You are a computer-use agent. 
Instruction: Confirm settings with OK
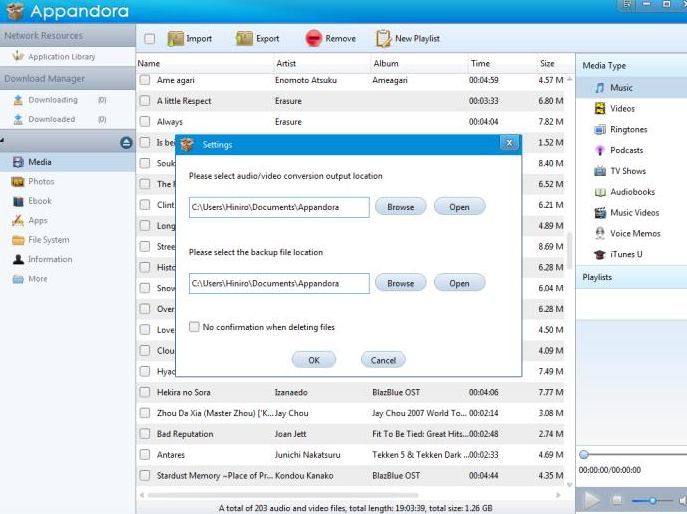point(314,360)
